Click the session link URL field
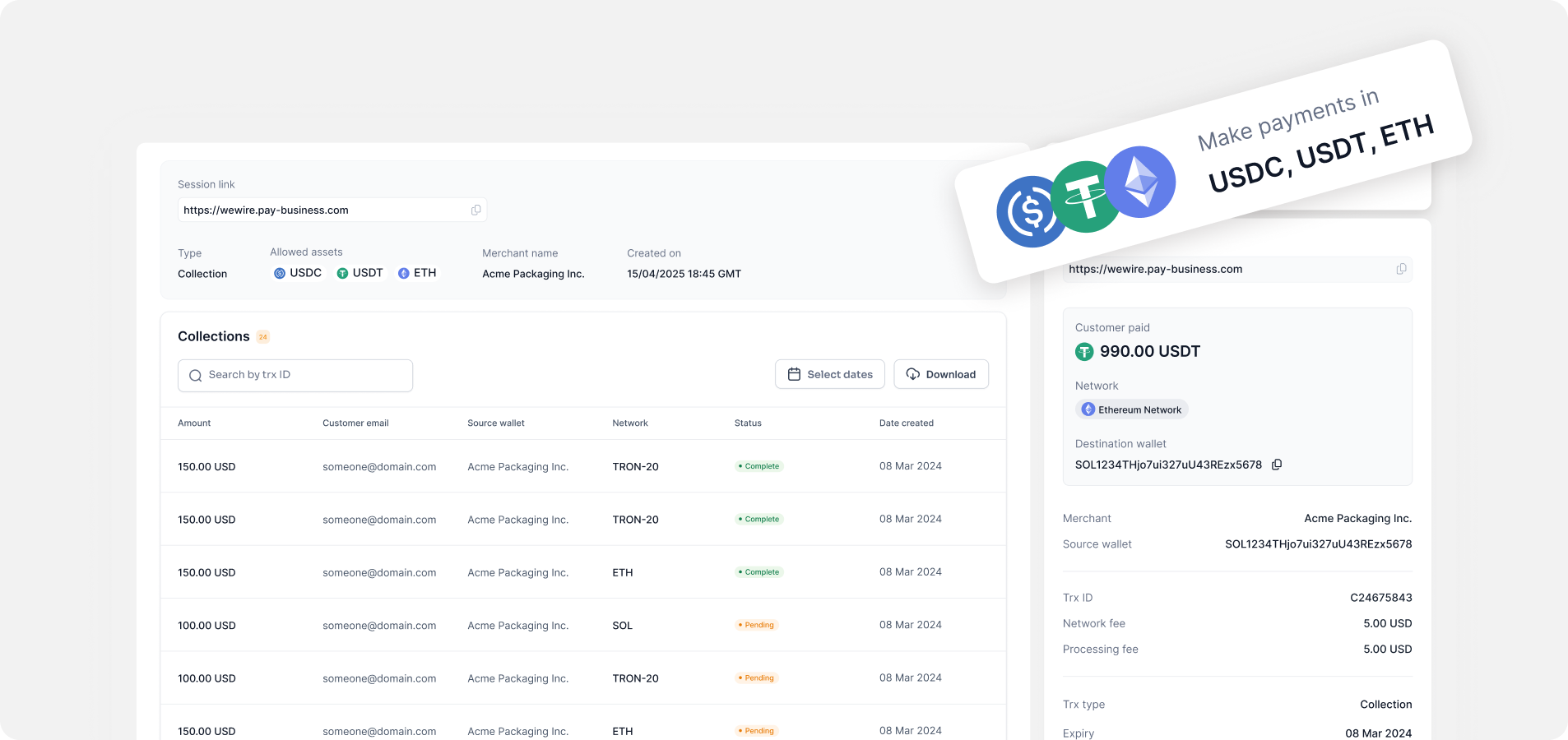Image resolution: width=1568 pixels, height=740 pixels. point(332,210)
